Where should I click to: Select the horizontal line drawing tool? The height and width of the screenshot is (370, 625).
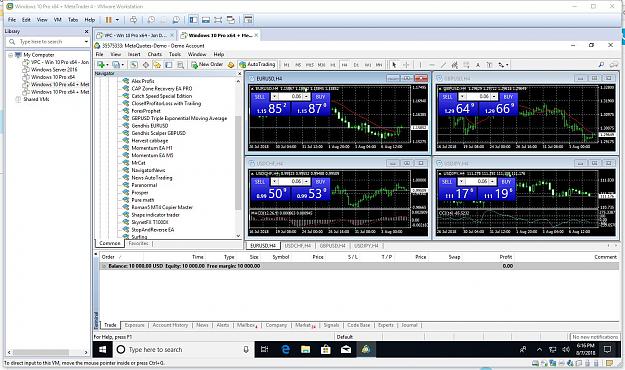point(431,65)
